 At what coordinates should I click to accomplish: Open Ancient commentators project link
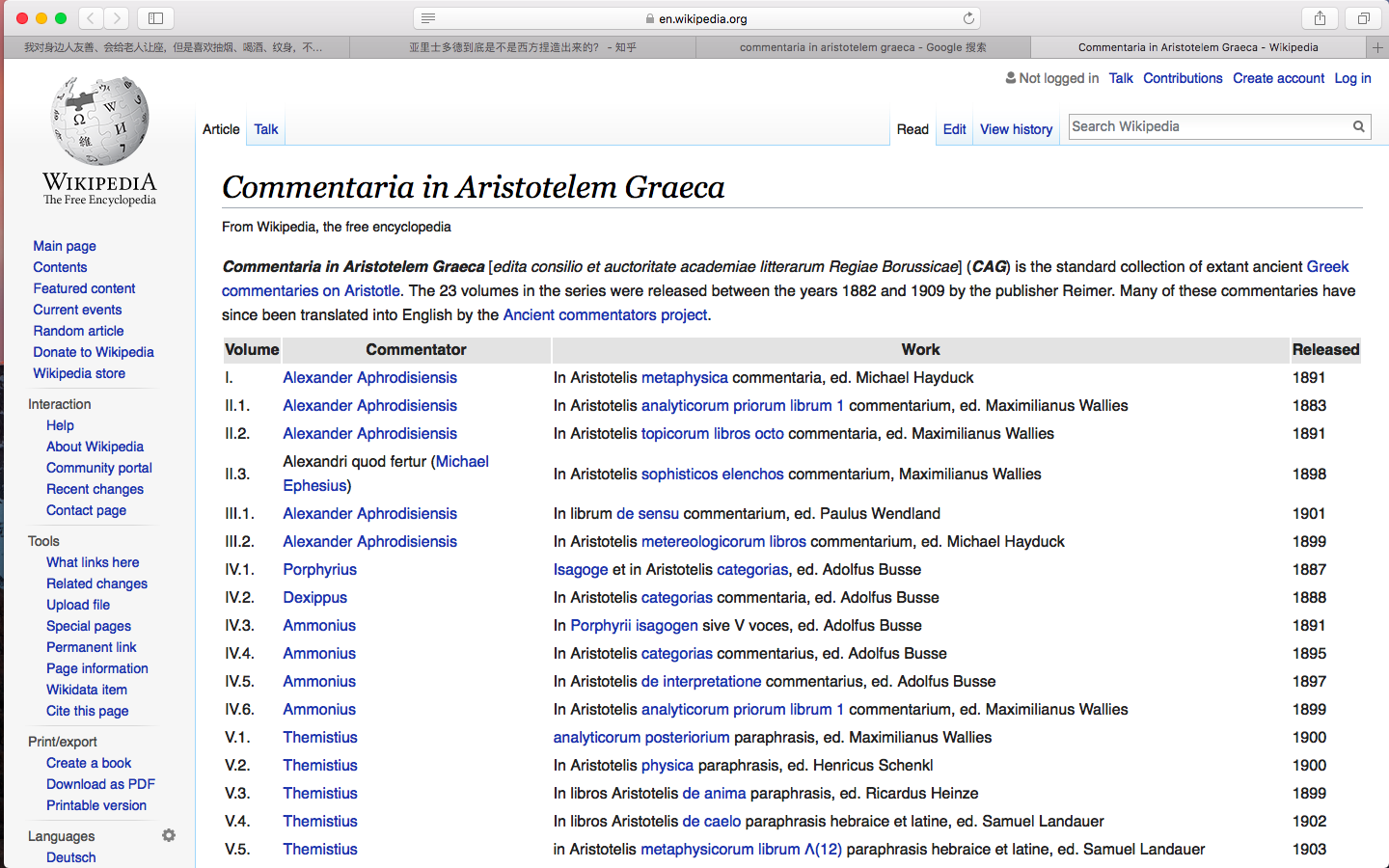coord(606,314)
